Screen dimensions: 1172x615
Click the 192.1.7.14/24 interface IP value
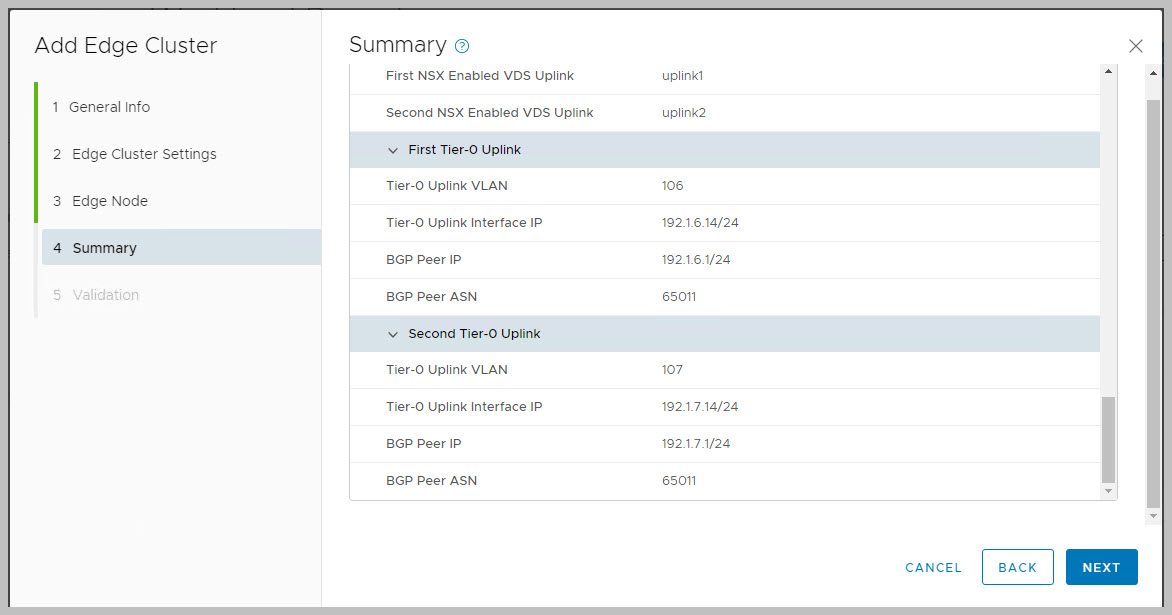coord(700,407)
